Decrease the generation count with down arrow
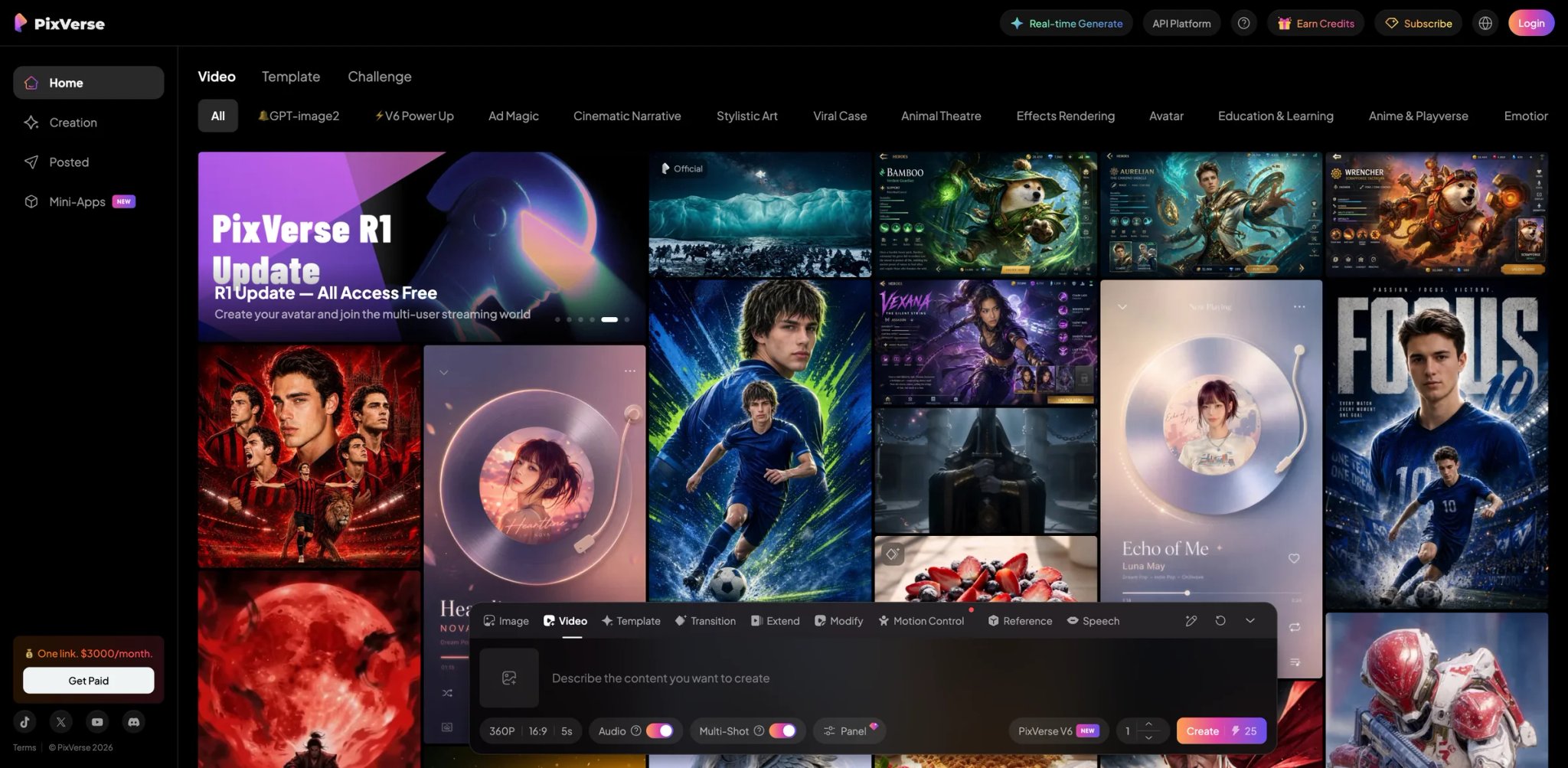 tap(1148, 738)
